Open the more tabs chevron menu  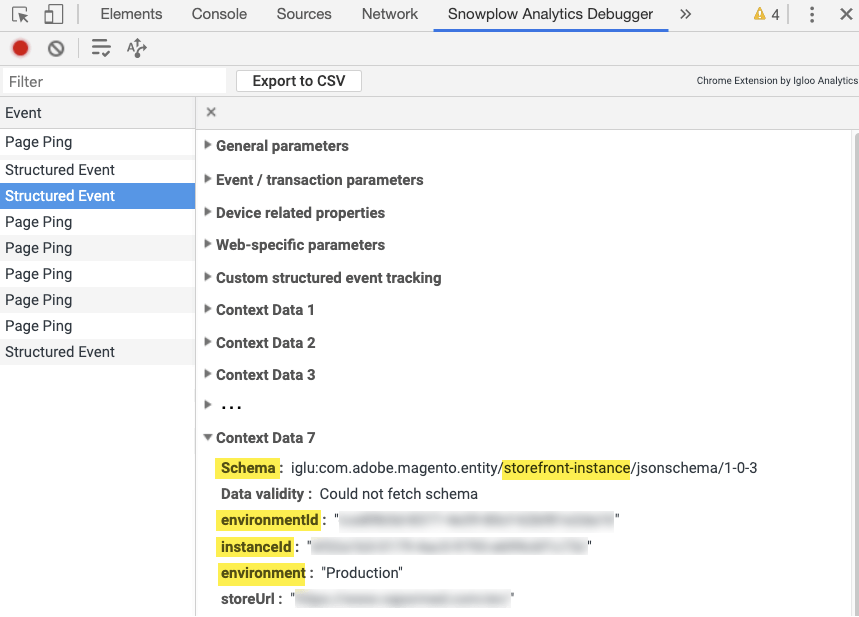[685, 14]
